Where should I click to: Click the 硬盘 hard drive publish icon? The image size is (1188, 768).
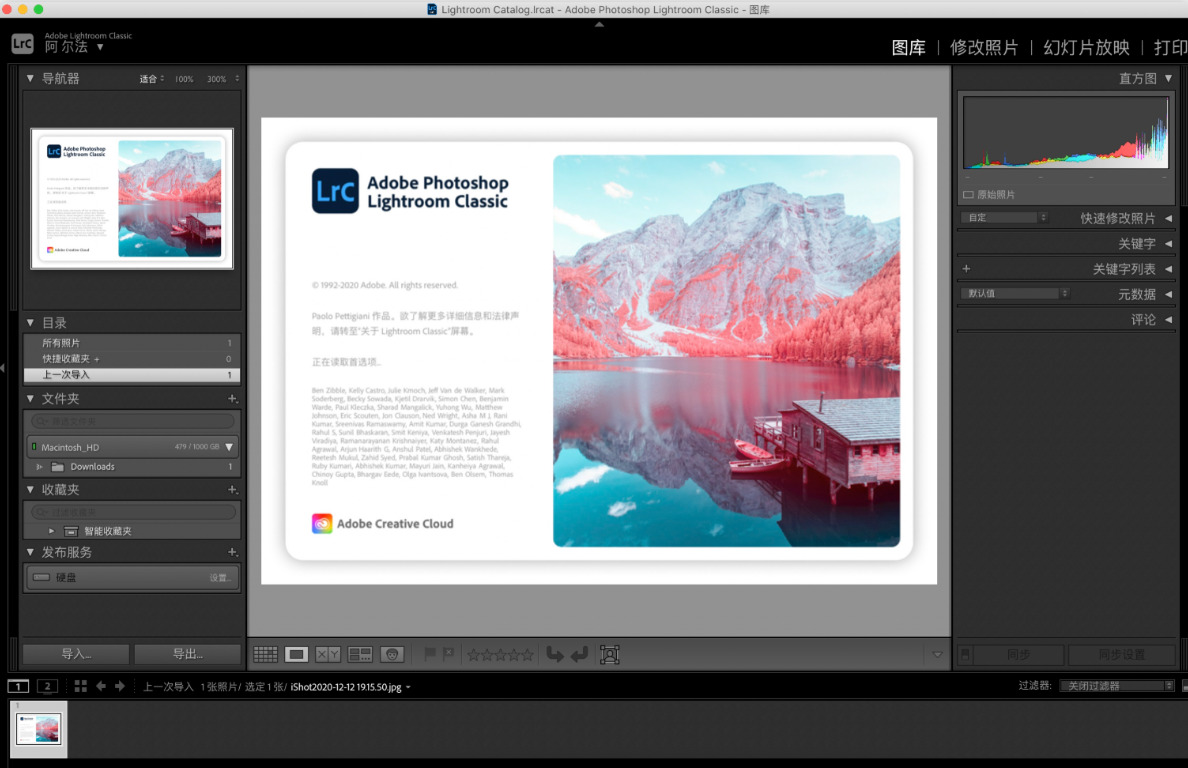(42, 577)
